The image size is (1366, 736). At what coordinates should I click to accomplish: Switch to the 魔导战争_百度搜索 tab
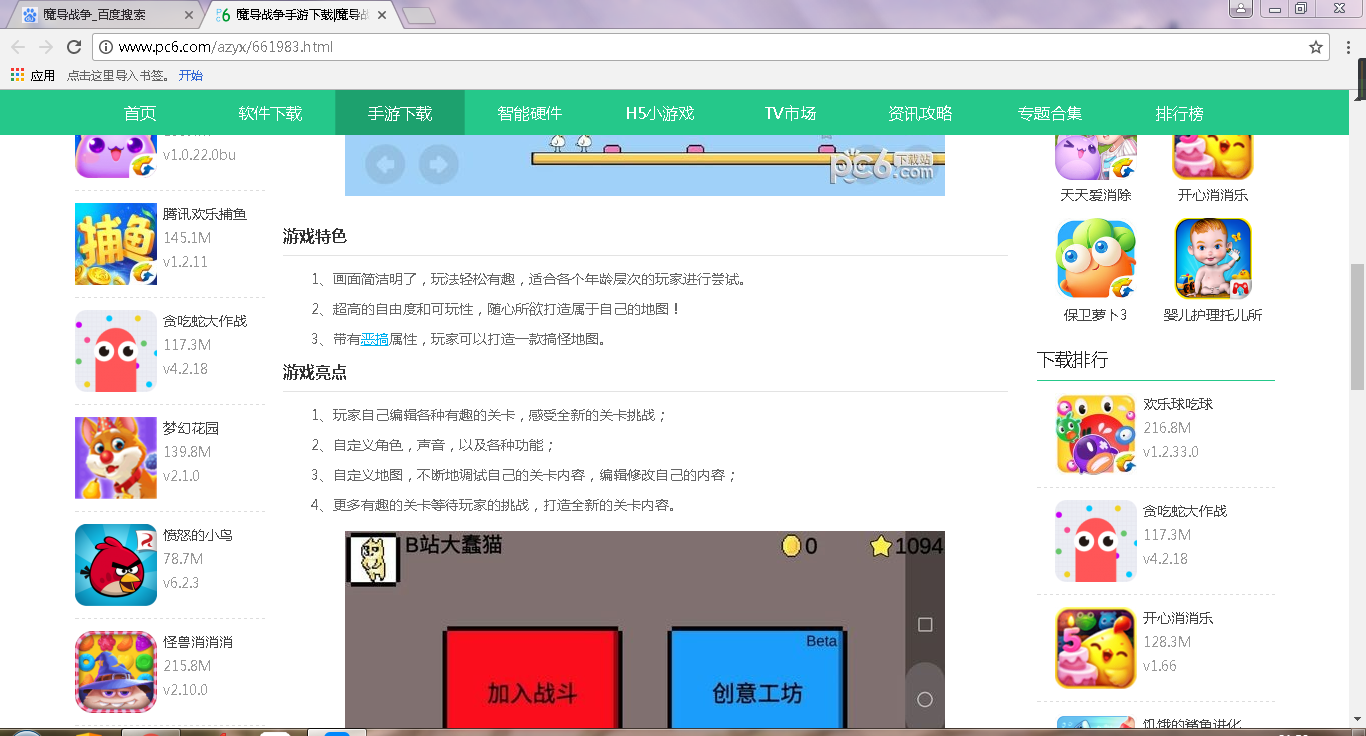click(x=105, y=15)
